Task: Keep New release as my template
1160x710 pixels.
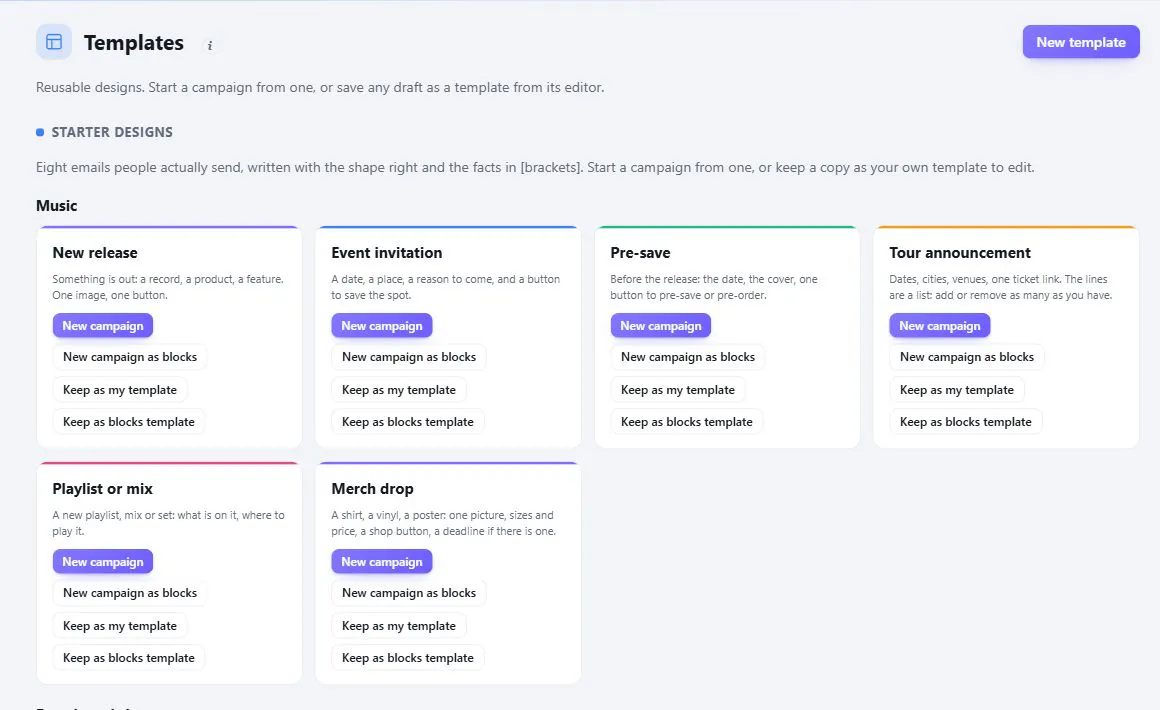Action: click(x=120, y=390)
